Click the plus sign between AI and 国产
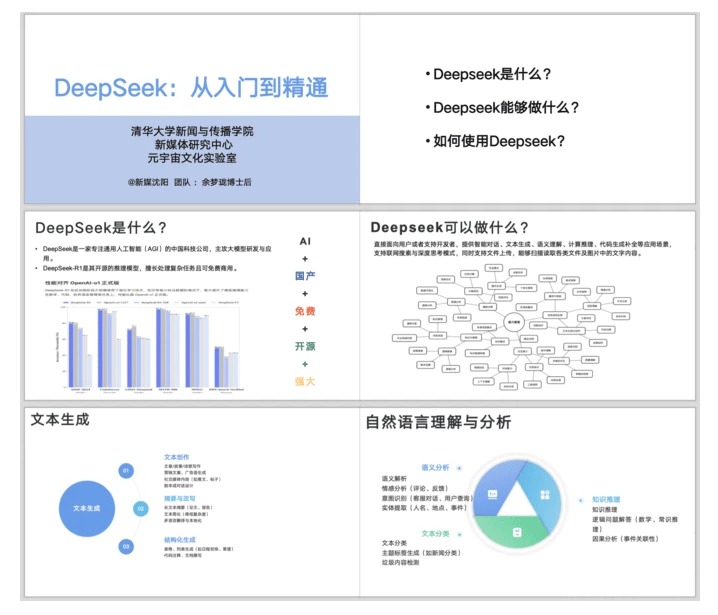Viewport: 718px width, 615px height. 305,259
